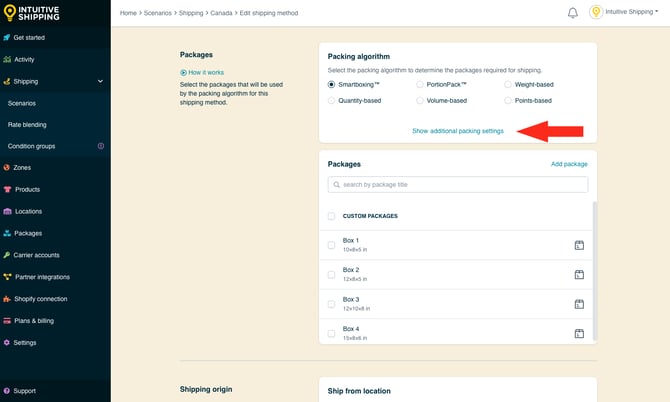Screen dimensions: 670x402
Task: Click the Box 3 package details icon
Action: pos(579,304)
